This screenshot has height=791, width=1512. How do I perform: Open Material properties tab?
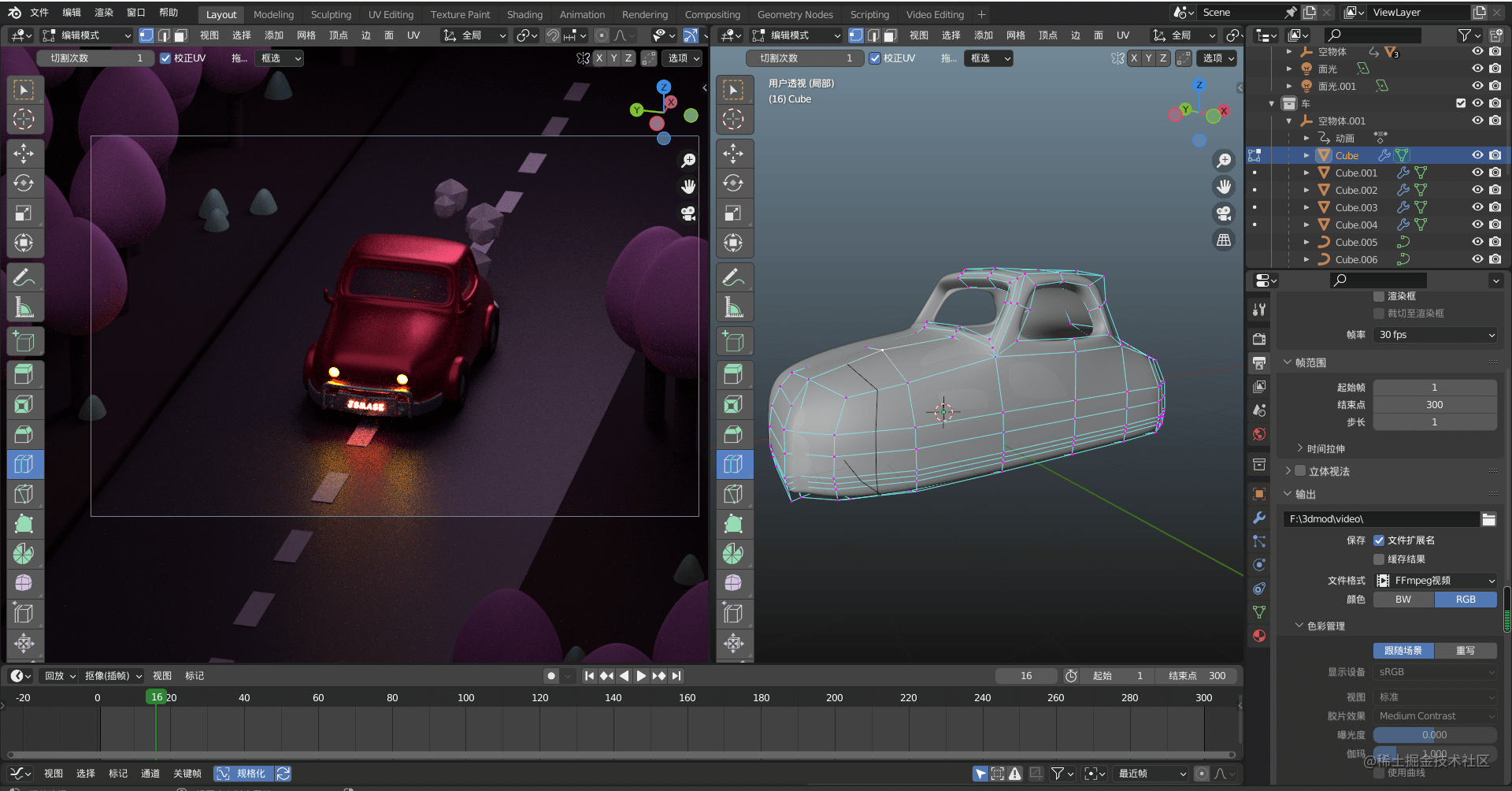[x=1259, y=636]
